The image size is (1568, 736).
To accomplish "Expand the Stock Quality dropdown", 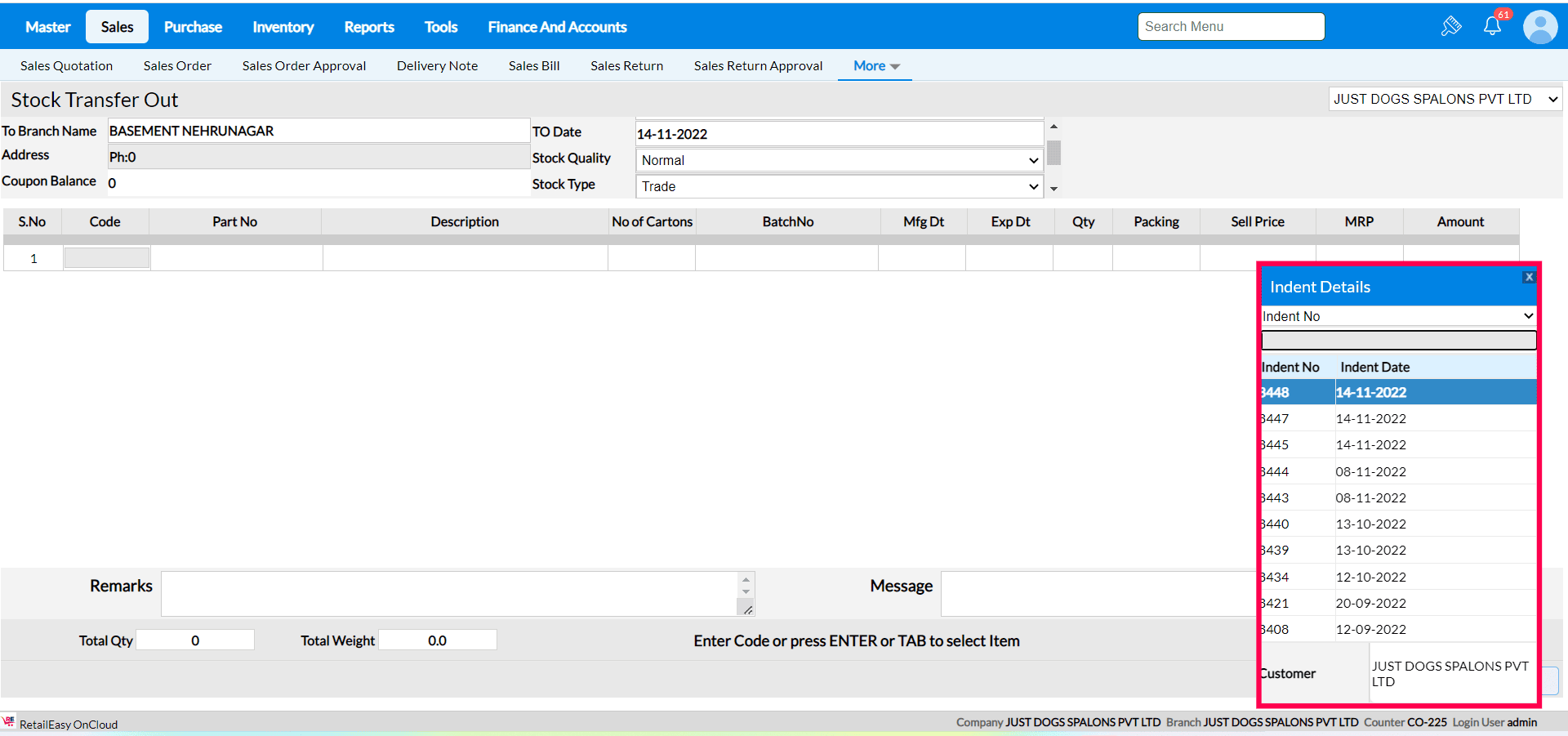I will (839, 160).
